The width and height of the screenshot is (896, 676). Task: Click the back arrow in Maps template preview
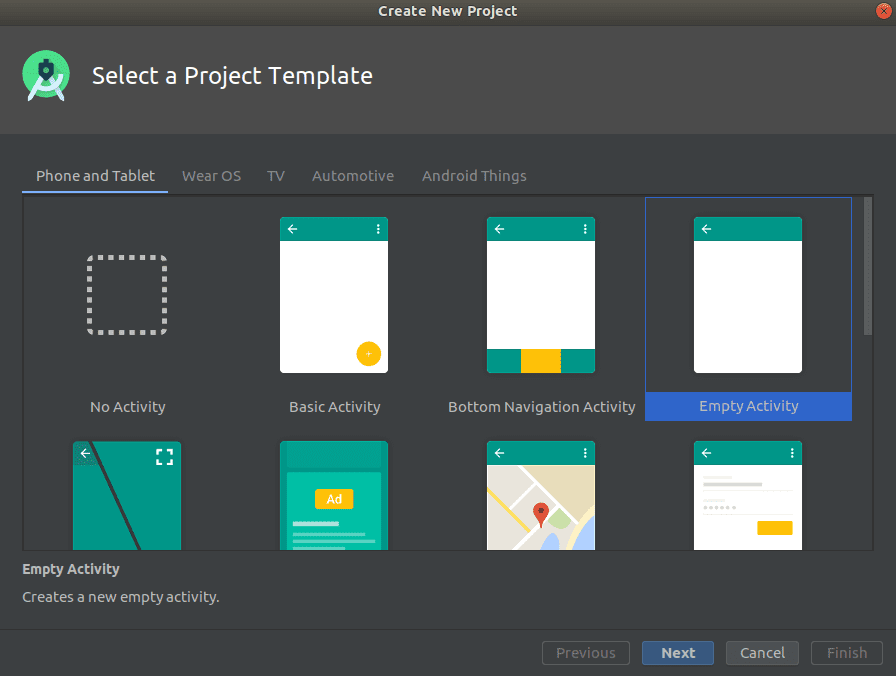tap(499, 453)
